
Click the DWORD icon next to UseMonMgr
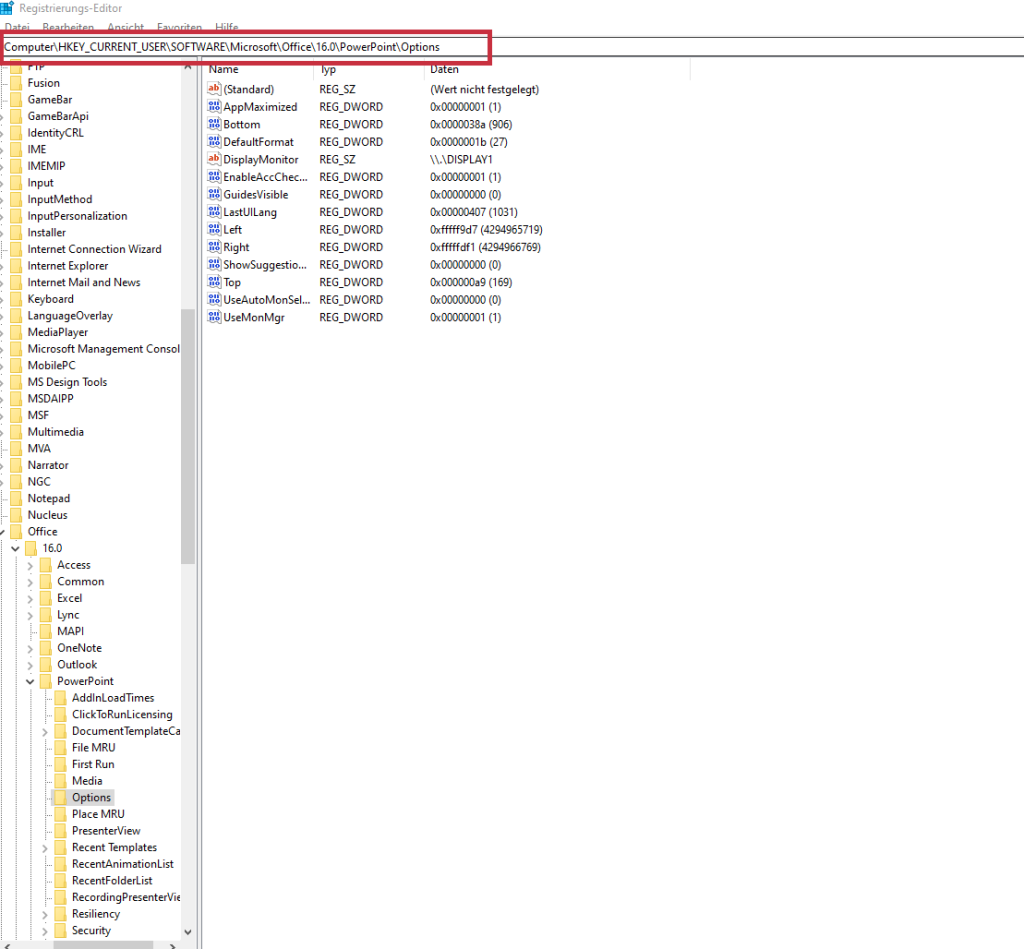213,317
